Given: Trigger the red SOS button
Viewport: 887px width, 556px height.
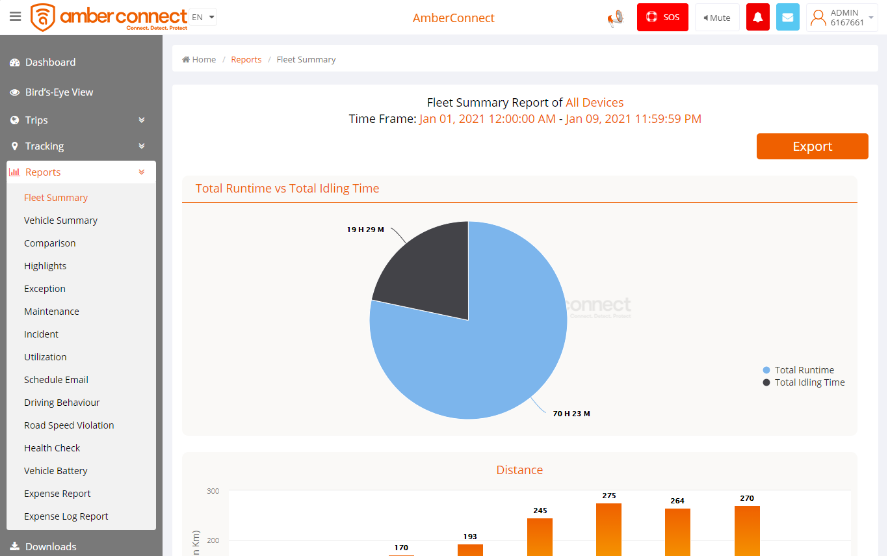Looking at the screenshot, I should [662, 17].
